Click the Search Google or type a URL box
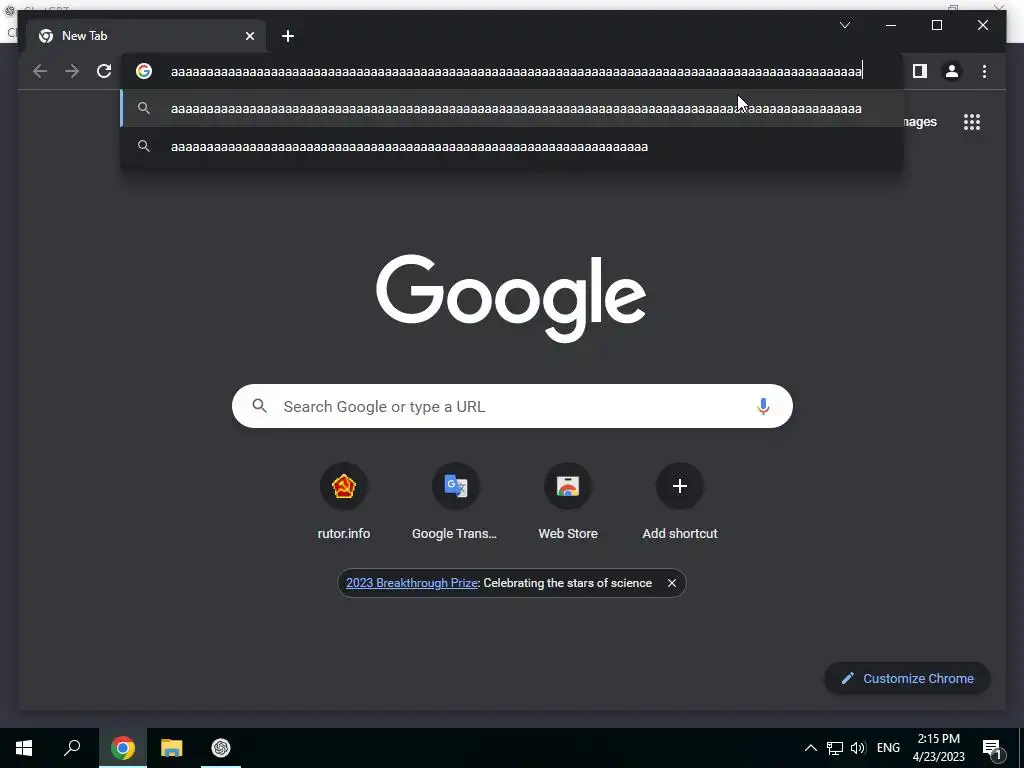This screenshot has width=1024, height=768. click(512, 406)
